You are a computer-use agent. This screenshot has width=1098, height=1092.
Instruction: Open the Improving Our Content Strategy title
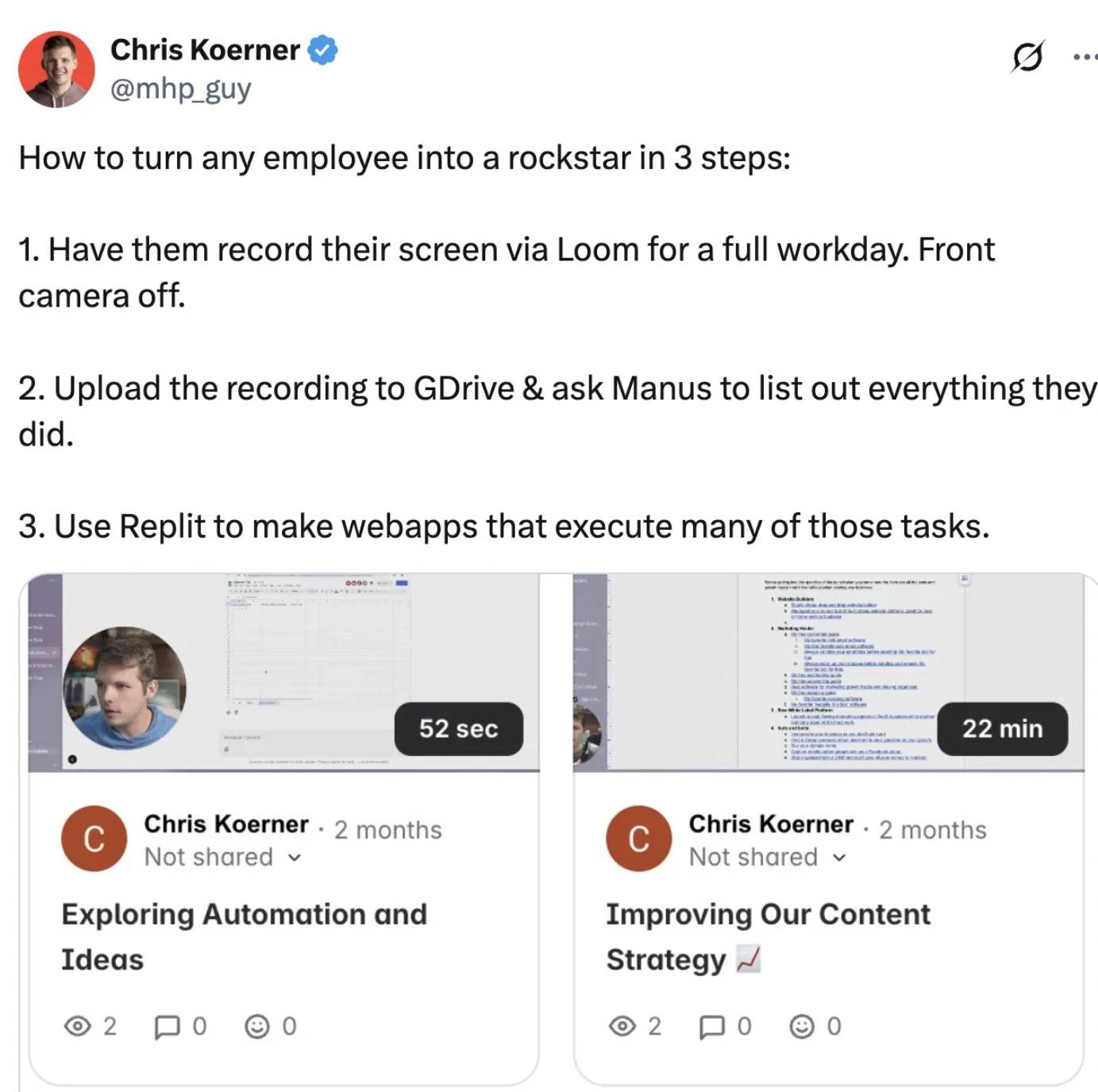768,936
